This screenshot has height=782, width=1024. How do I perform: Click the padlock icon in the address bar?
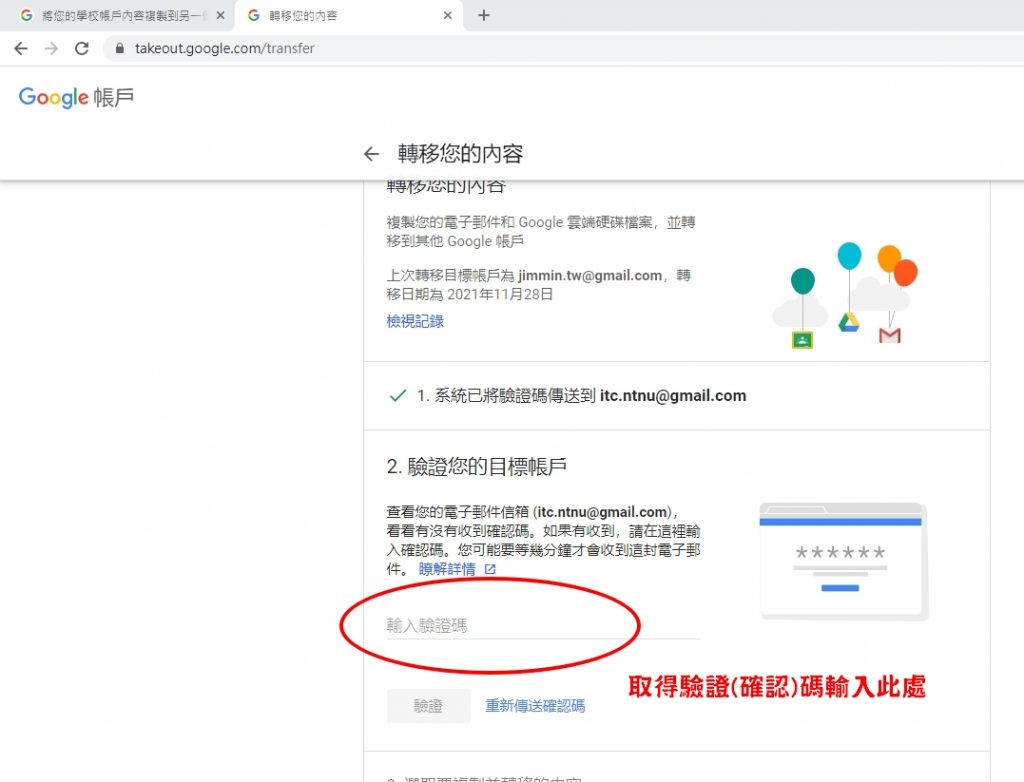pos(120,48)
